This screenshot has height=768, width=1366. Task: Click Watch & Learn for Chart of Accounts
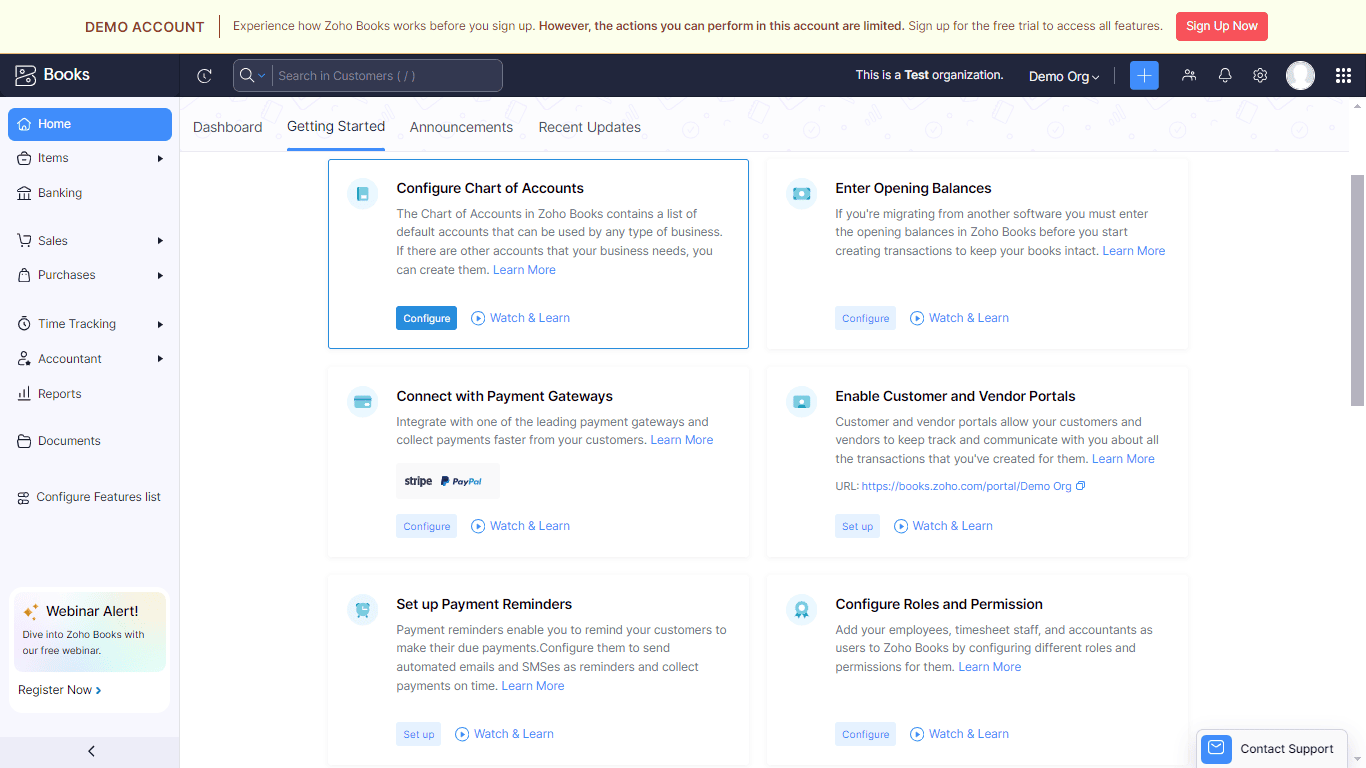tap(521, 318)
